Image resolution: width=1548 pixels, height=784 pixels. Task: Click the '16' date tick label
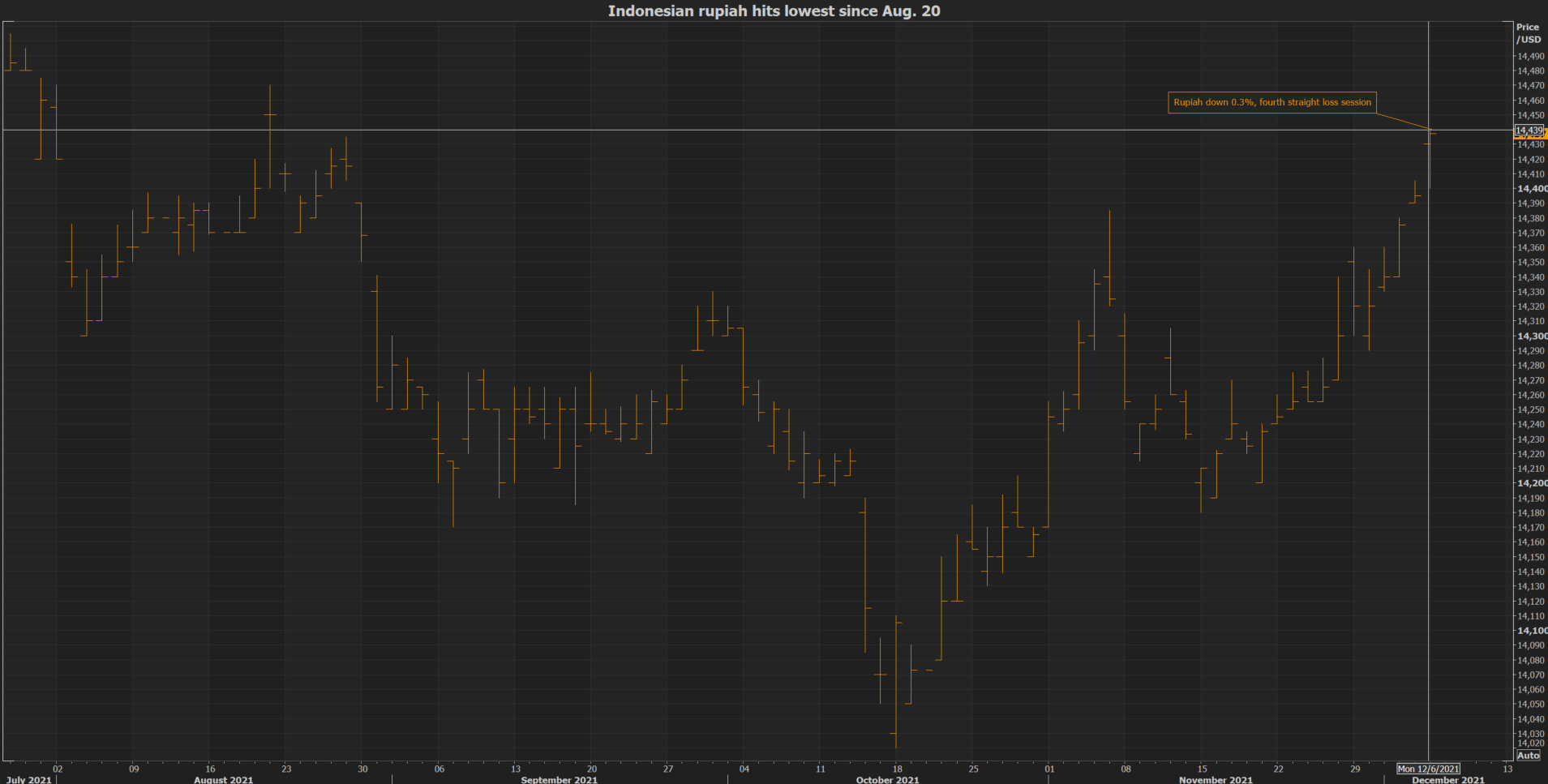210,769
